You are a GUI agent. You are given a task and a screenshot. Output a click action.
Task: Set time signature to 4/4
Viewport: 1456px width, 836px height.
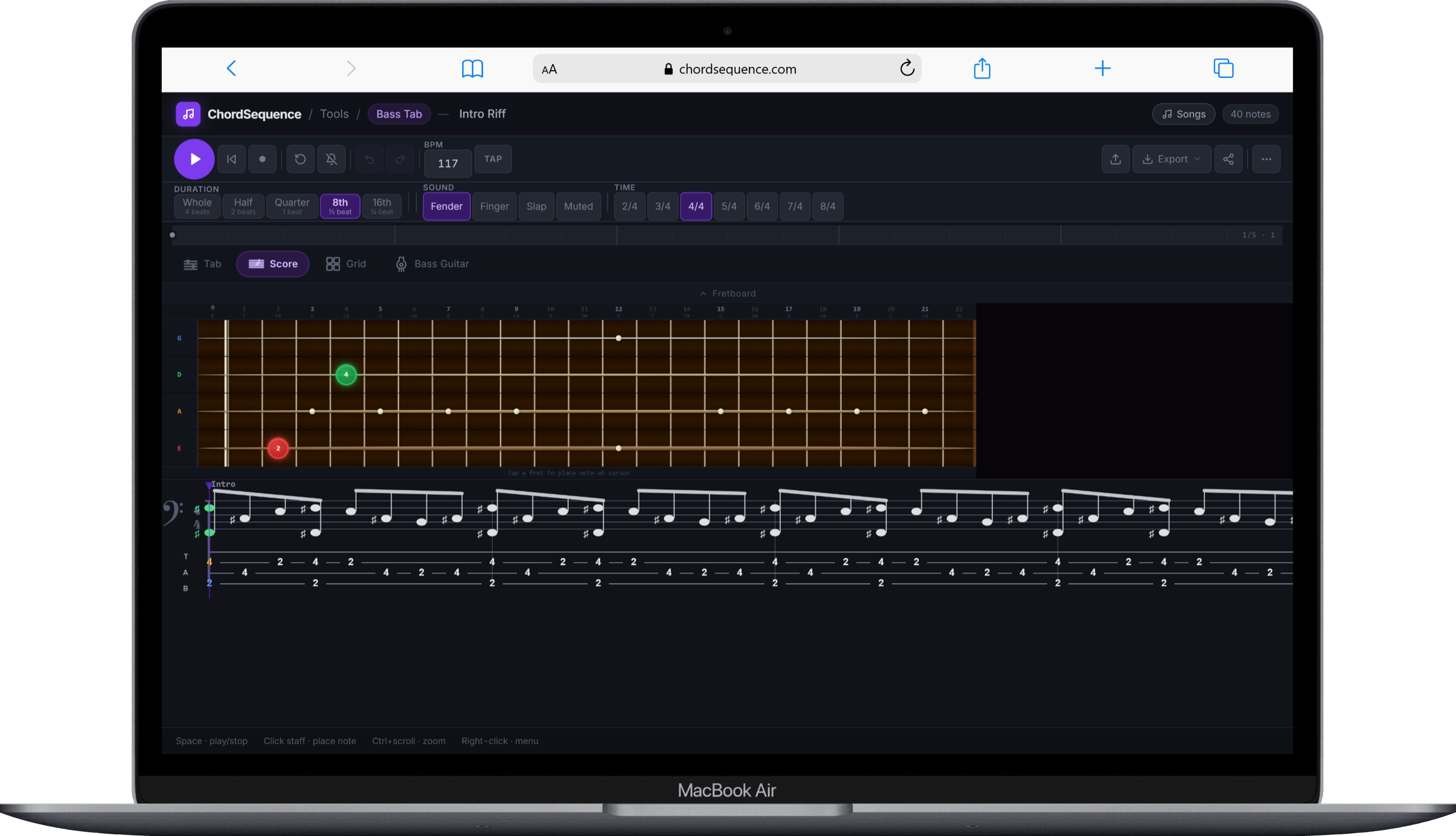pyautogui.click(x=696, y=206)
